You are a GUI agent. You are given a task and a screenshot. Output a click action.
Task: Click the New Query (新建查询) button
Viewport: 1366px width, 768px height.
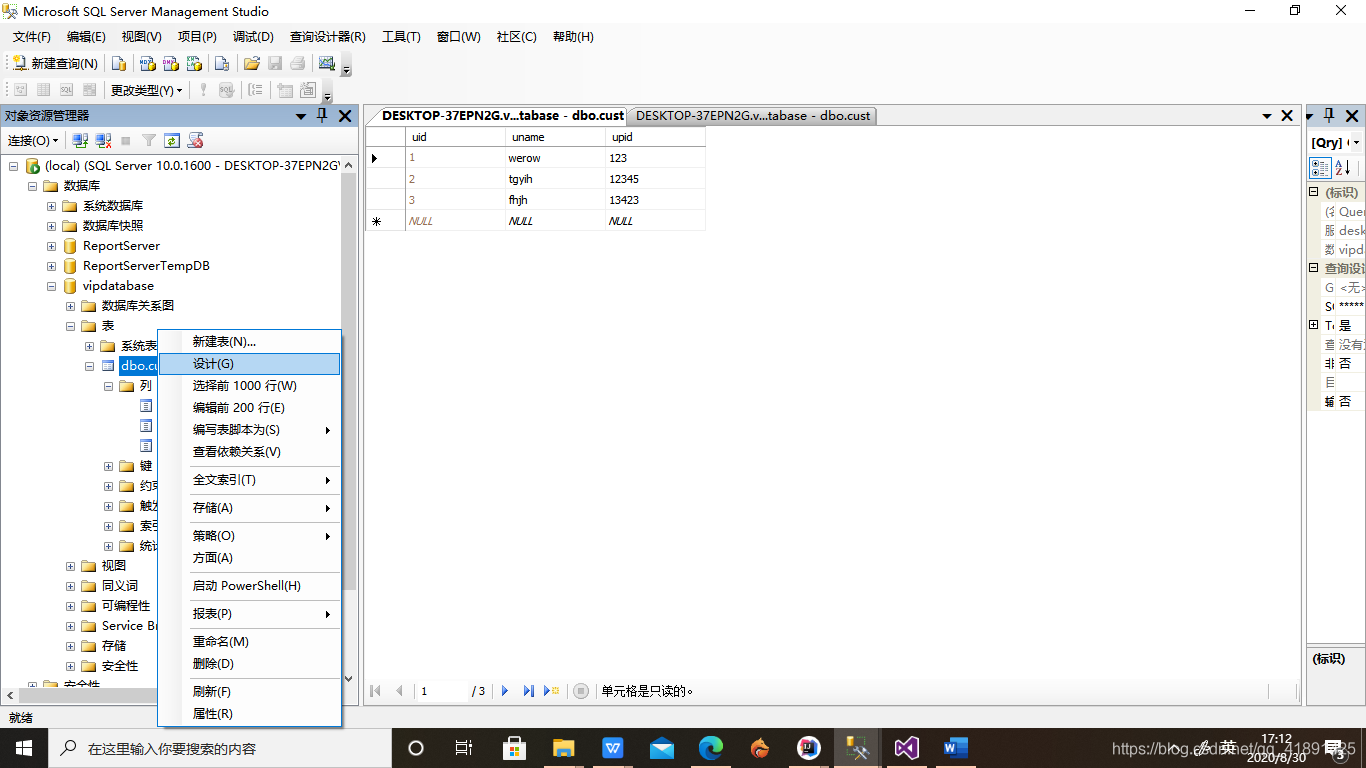[55, 64]
